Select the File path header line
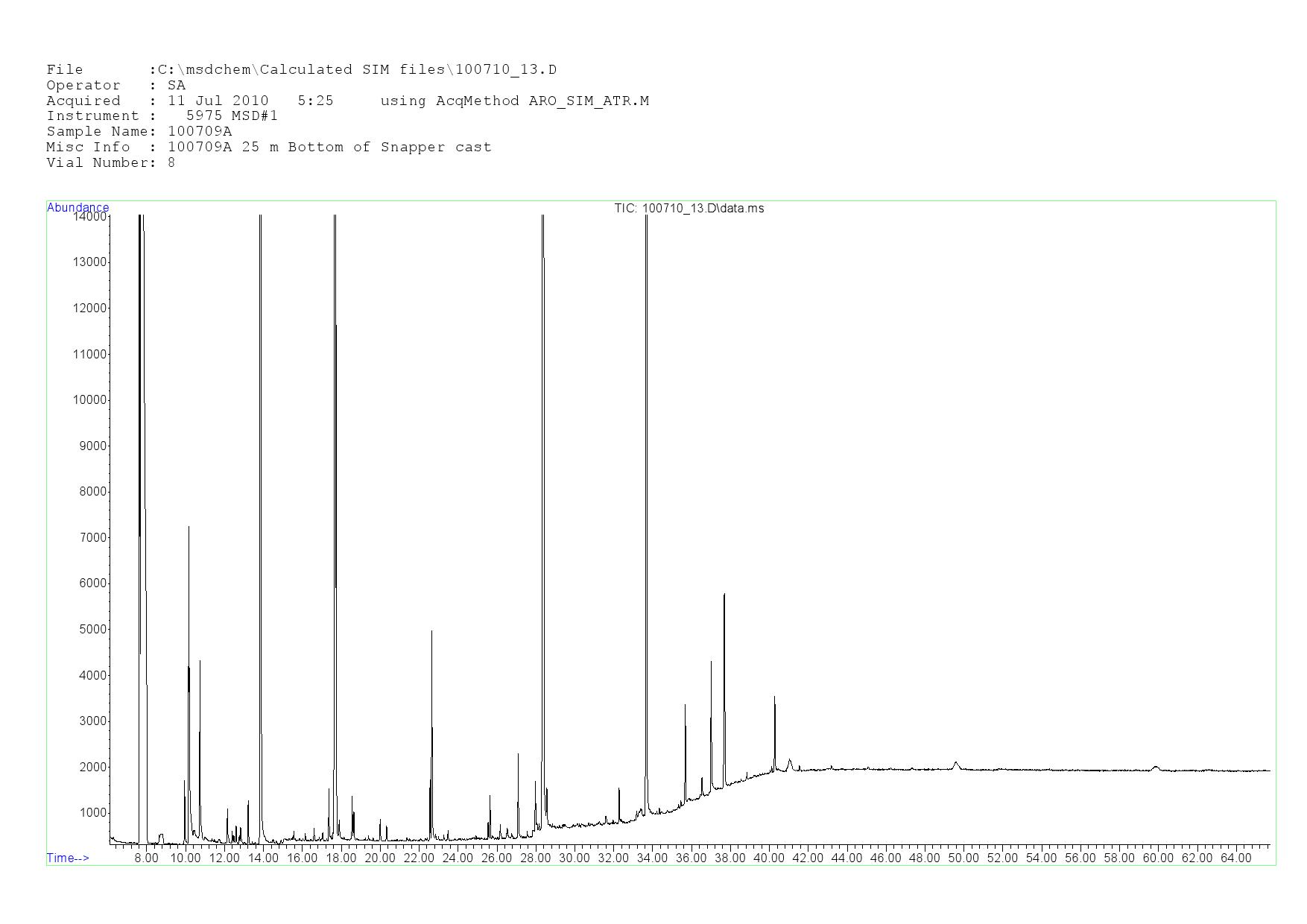The height and width of the screenshot is (924, 1307). coord(301,70)
